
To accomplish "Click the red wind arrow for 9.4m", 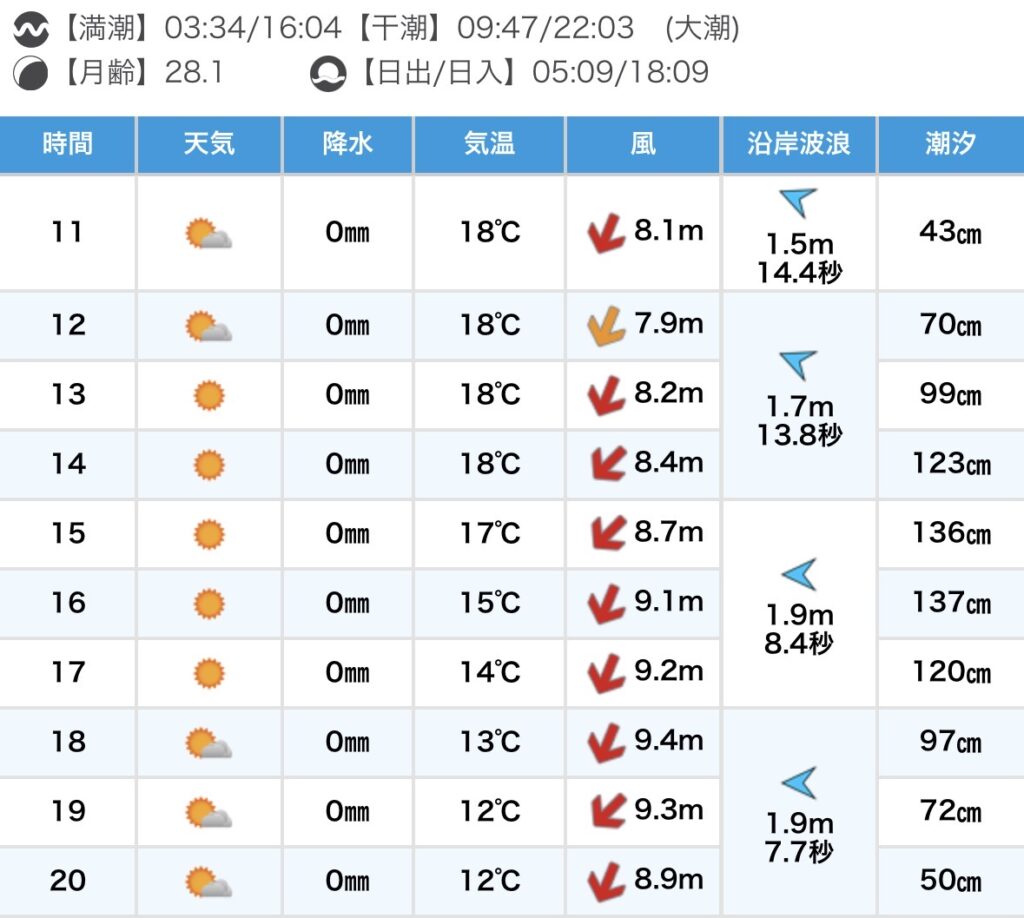I will tap(605, 742).
